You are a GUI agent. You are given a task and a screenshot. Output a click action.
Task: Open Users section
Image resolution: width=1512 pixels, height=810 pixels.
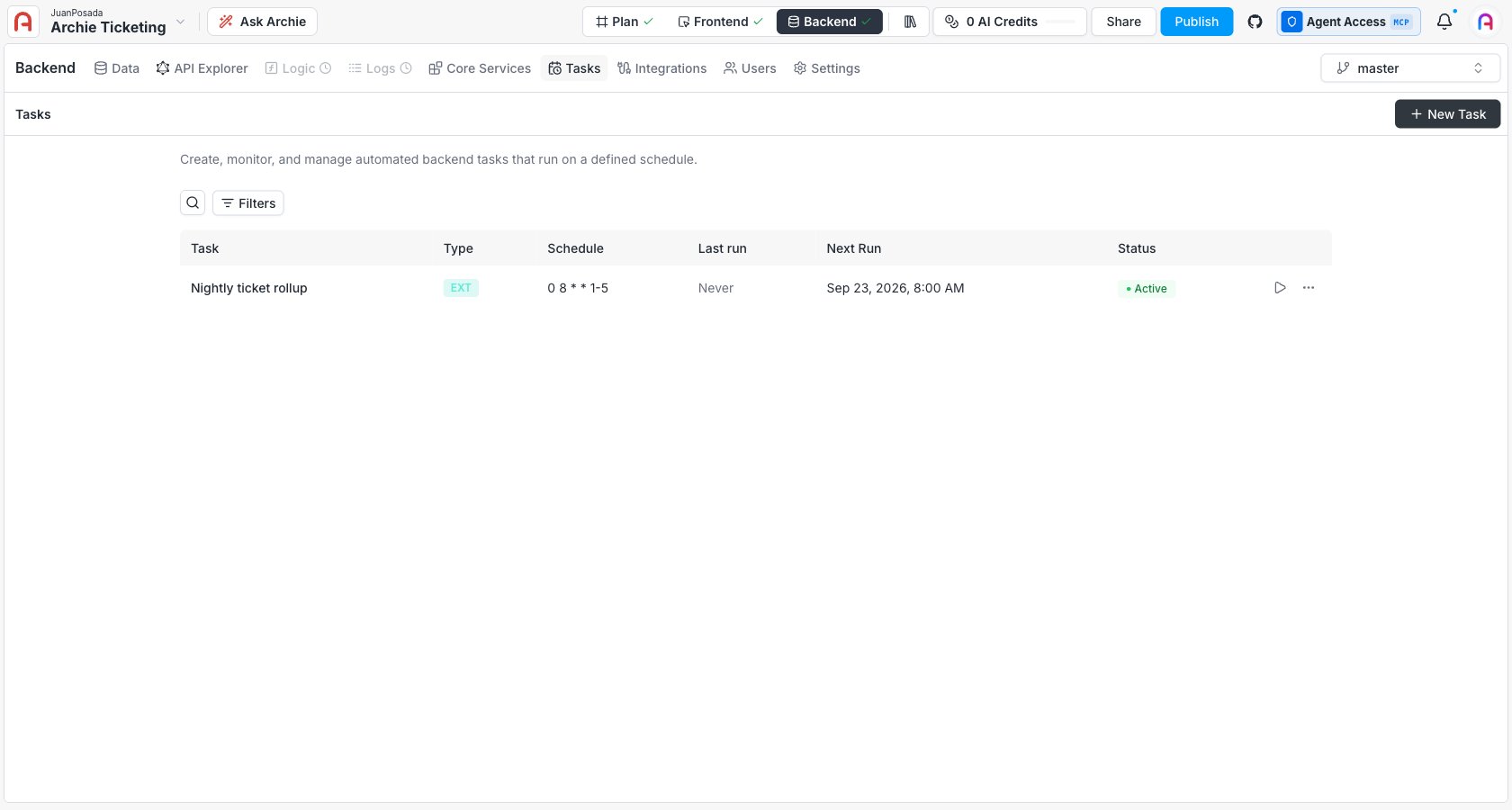[x=750, y=68]
